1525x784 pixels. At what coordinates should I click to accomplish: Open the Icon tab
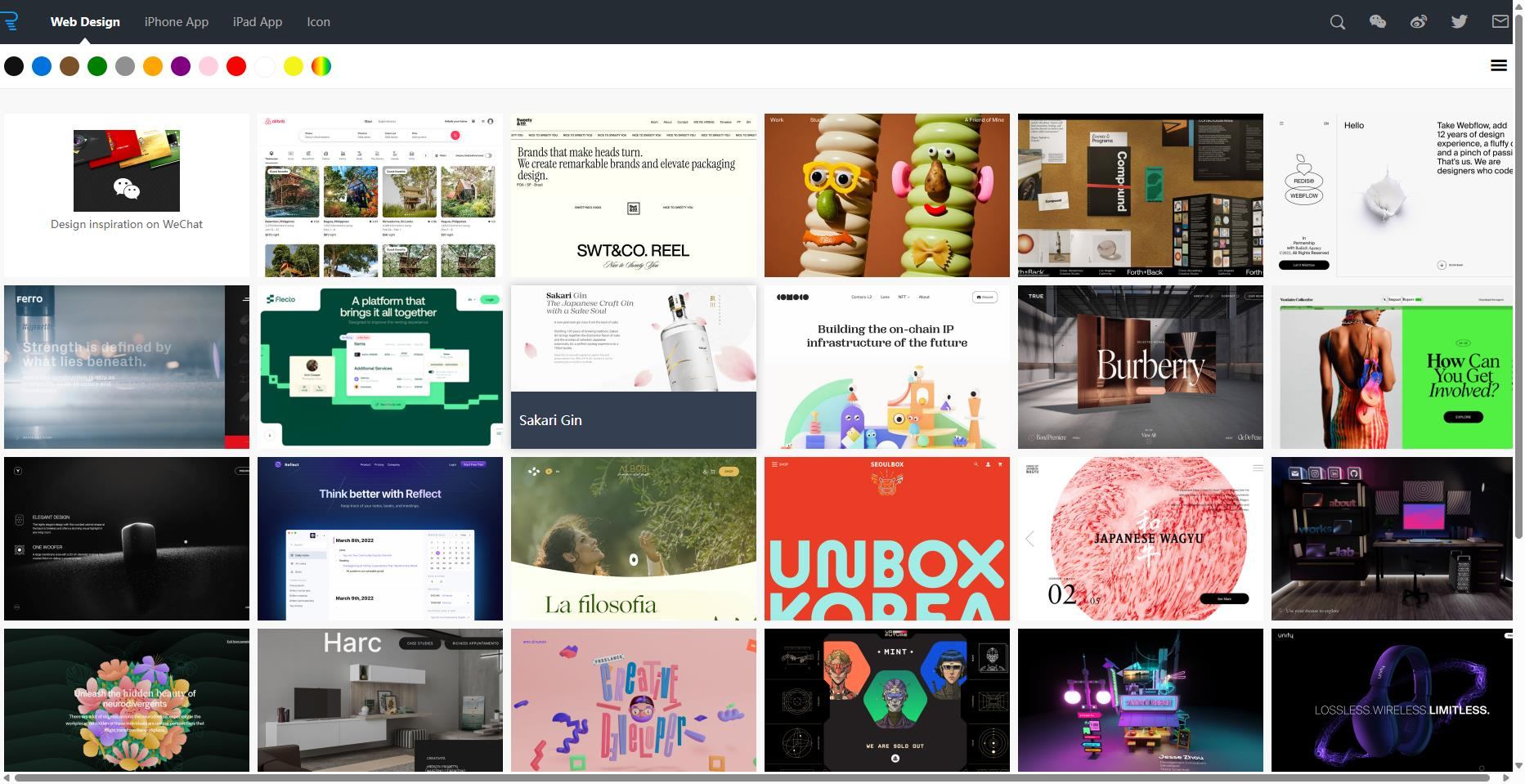(x=318, y=22)
